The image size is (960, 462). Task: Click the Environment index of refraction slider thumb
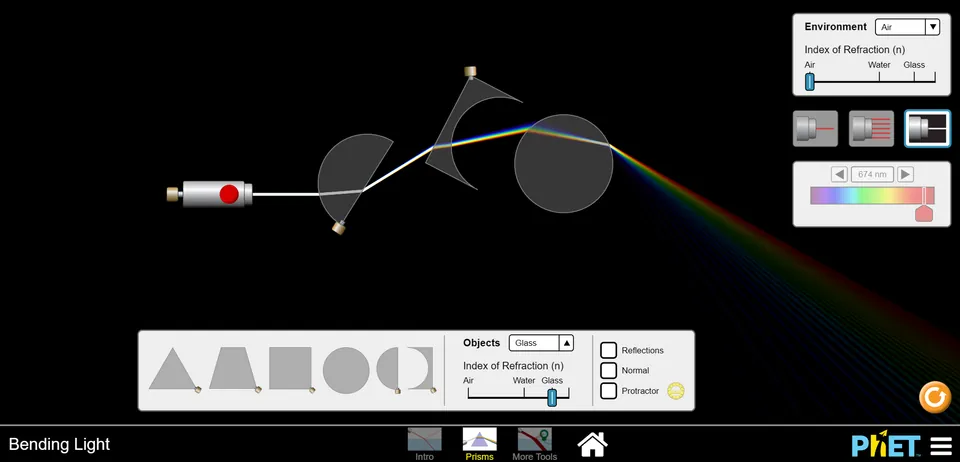(x=809, y=81)
